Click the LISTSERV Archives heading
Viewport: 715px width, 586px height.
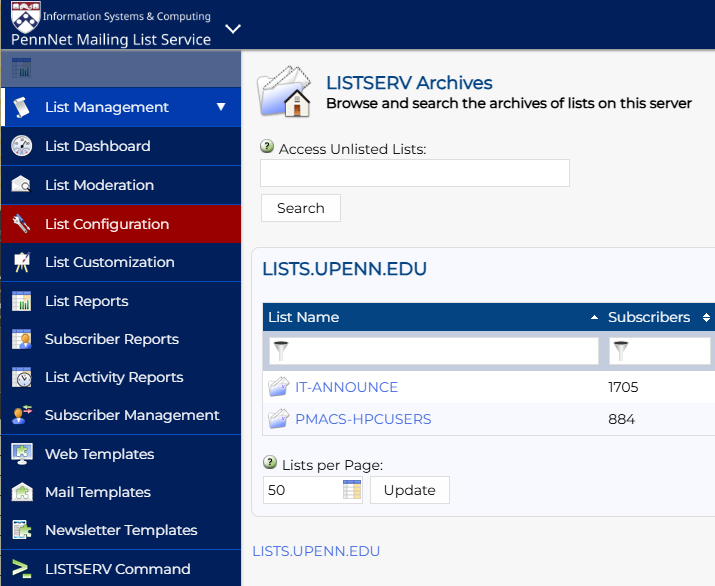409,83
